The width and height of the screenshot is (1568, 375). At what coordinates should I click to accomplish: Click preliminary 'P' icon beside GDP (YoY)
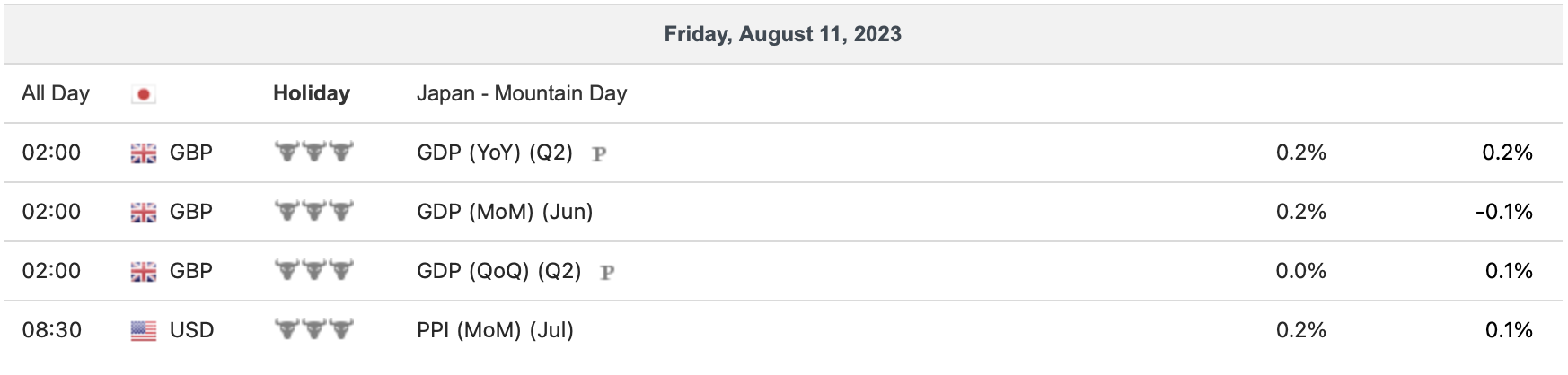pyautogui.click(x=599, y=154)
